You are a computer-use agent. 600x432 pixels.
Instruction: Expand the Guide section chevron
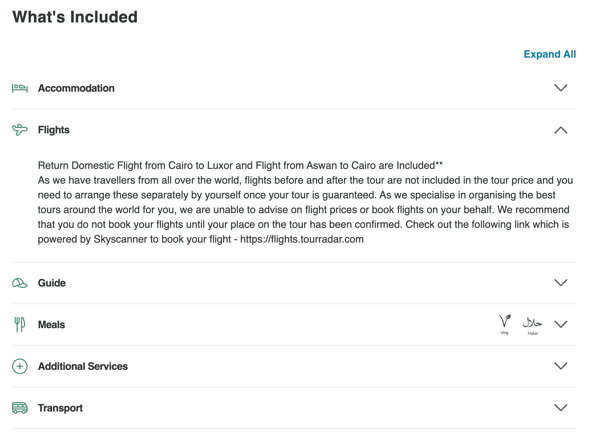point(561,283)
